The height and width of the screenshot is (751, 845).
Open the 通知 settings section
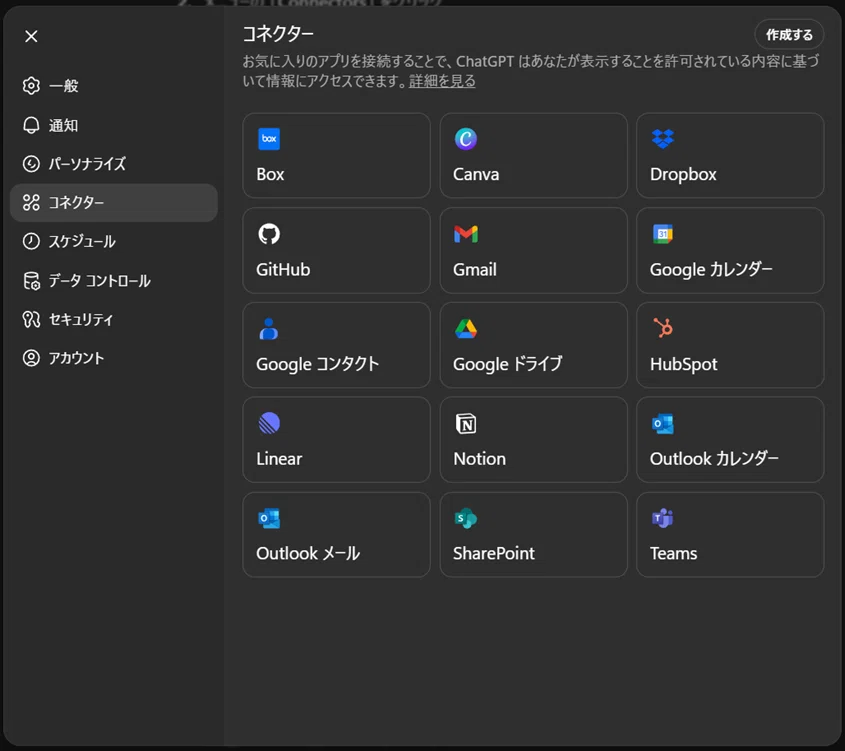point(114,125)
